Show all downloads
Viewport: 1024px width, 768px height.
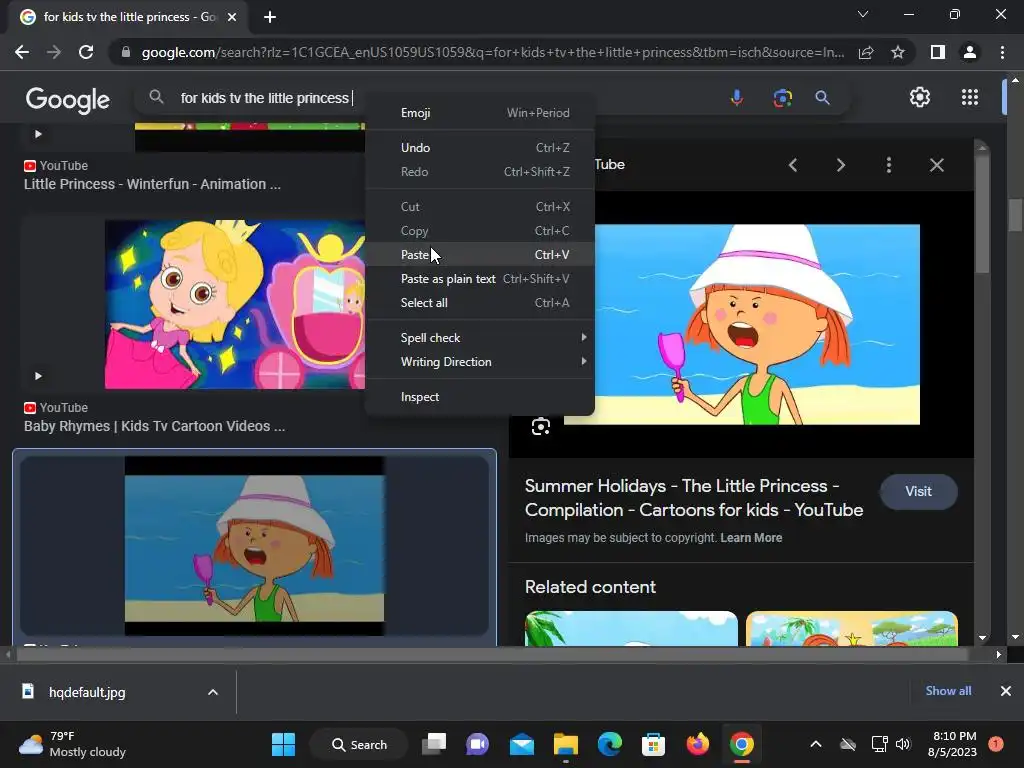[948, 691]
